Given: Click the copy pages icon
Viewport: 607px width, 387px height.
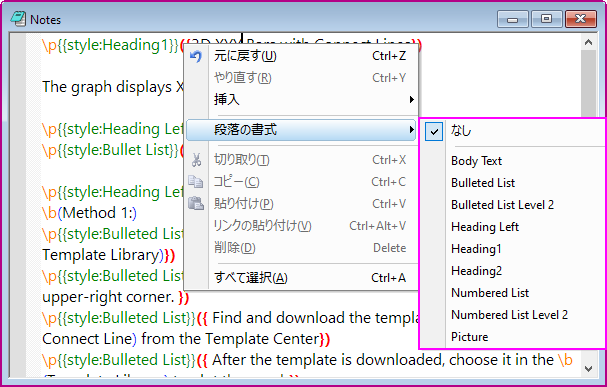Looking at the screenshot, I should 195,182.
